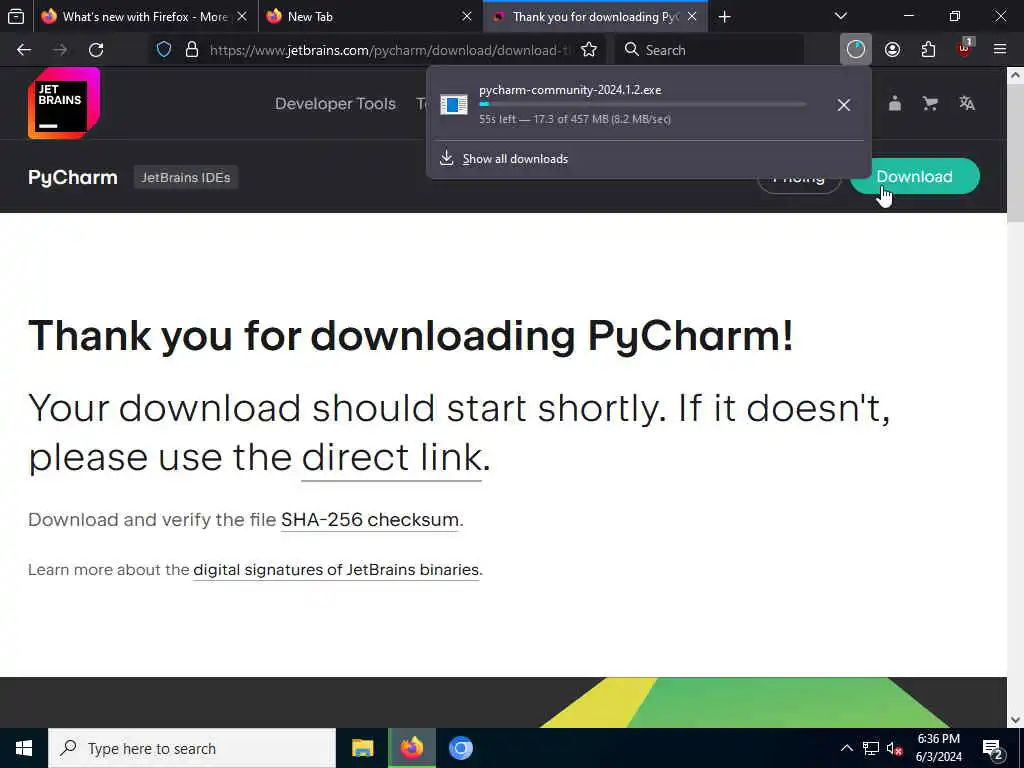The width and height of the screenshot is (1024, 768).
Task: Show hidden system tray icons
Action: tap(846, 748)
